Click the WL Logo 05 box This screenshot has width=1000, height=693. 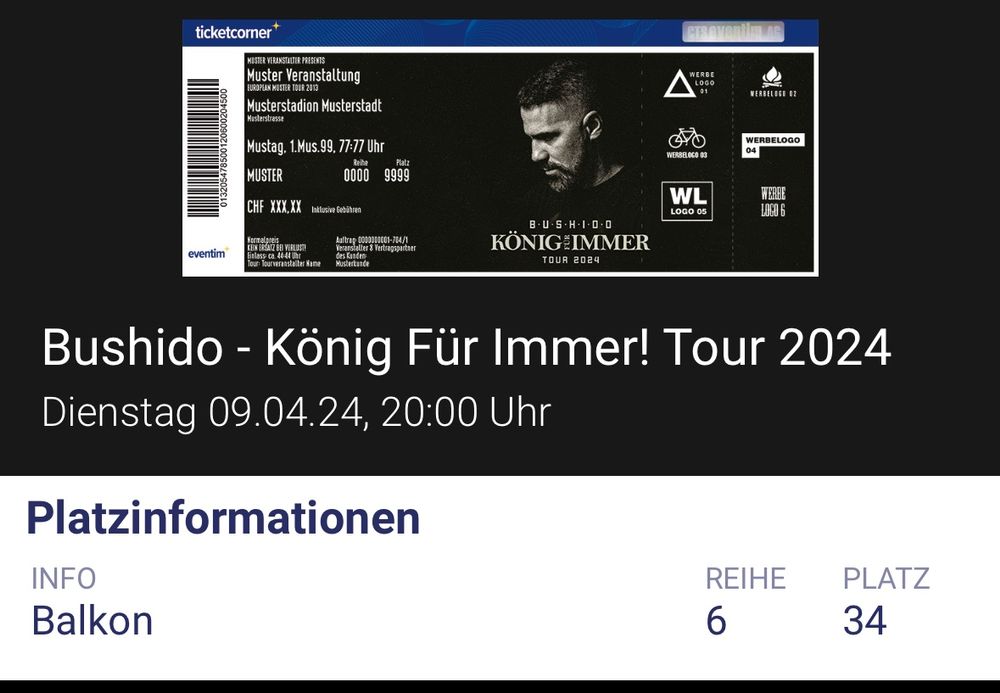(x=688, y=201)
